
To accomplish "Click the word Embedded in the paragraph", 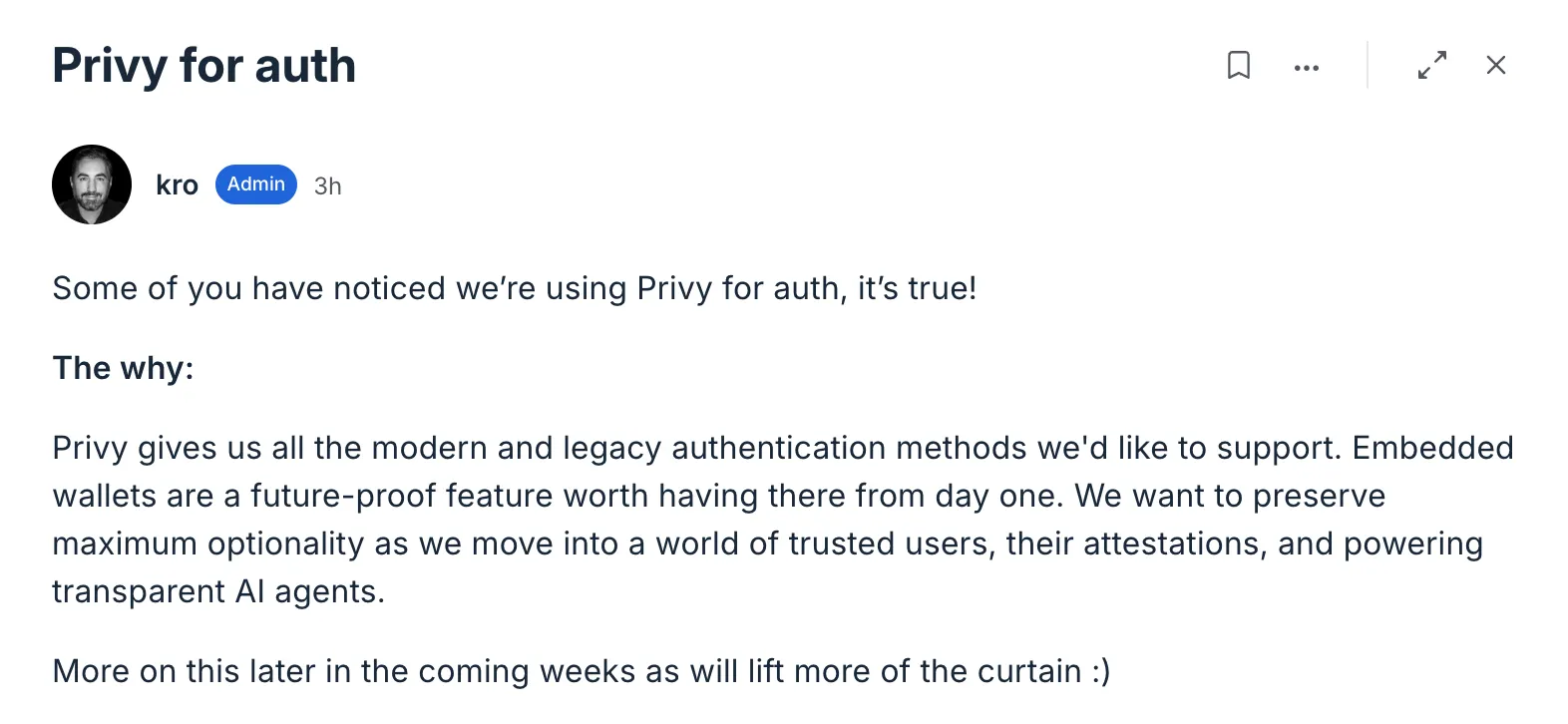I will click(x=1433, y=448).
